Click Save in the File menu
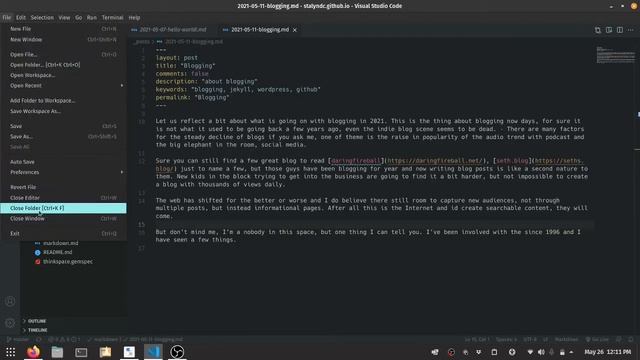 pyautogui.click(x=63, y=126)
